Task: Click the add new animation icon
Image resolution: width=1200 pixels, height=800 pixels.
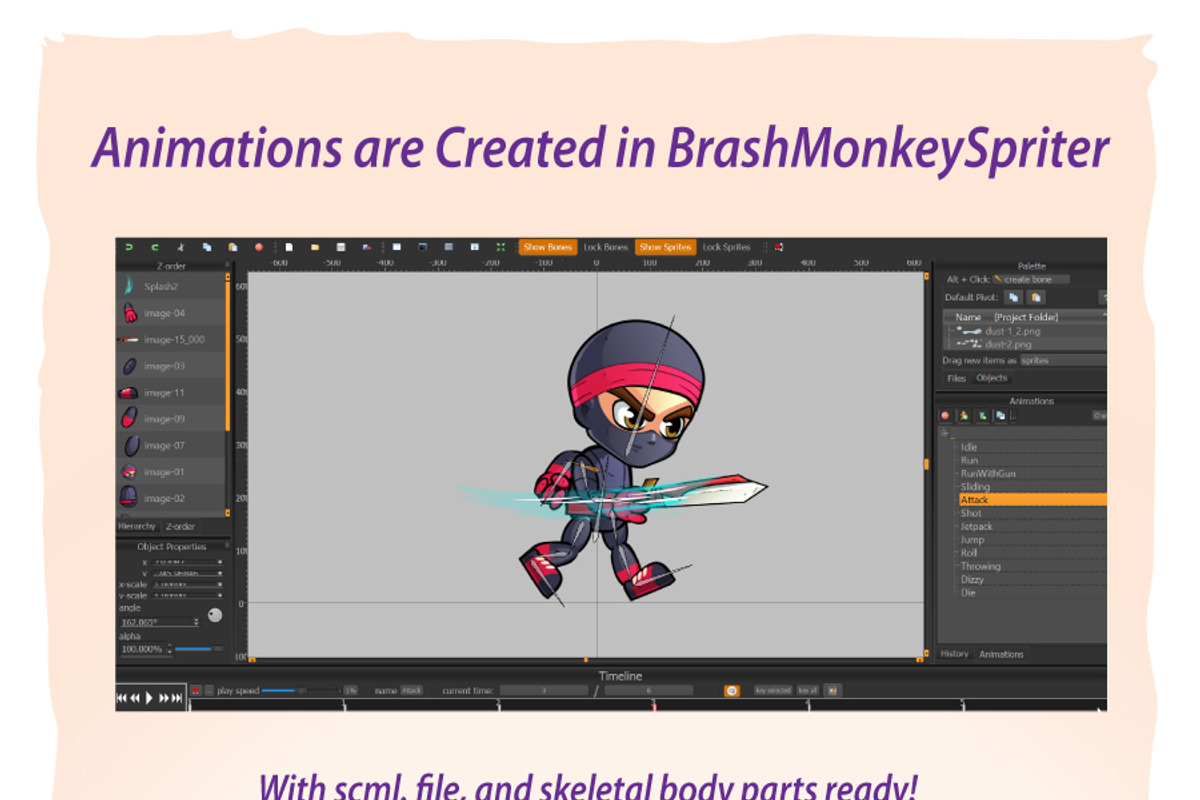Action: click(x=964, y=415)
